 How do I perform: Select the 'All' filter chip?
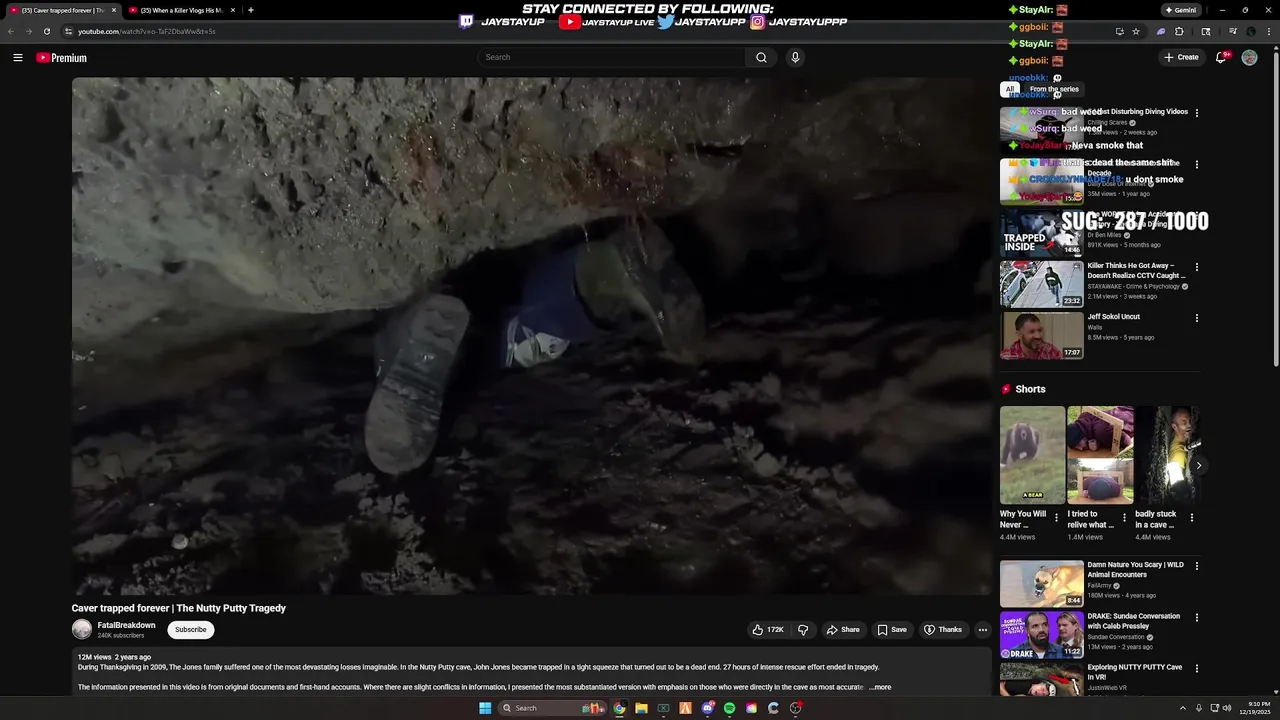(x=1009, y=89)
